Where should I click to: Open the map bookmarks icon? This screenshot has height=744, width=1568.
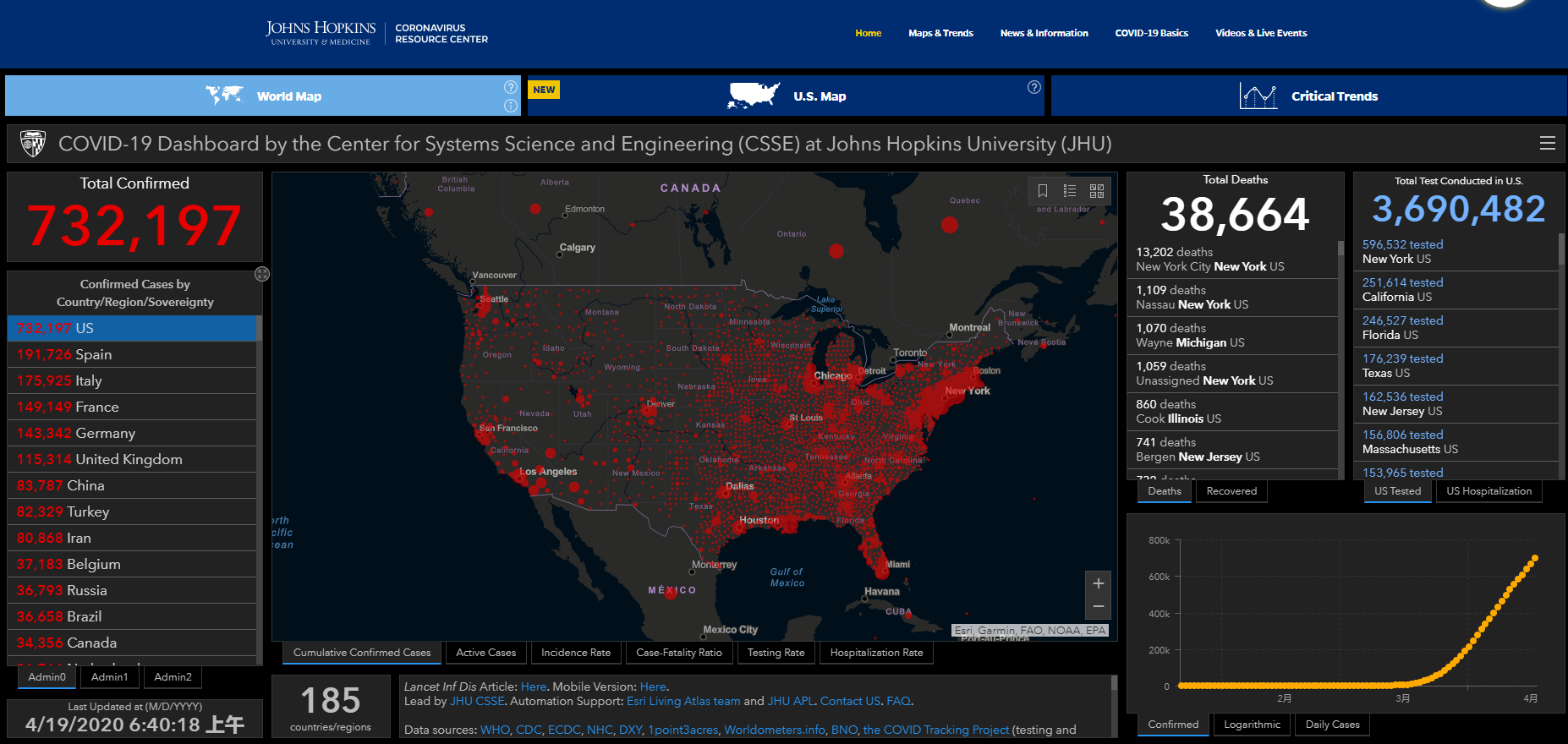point(1043,191)
